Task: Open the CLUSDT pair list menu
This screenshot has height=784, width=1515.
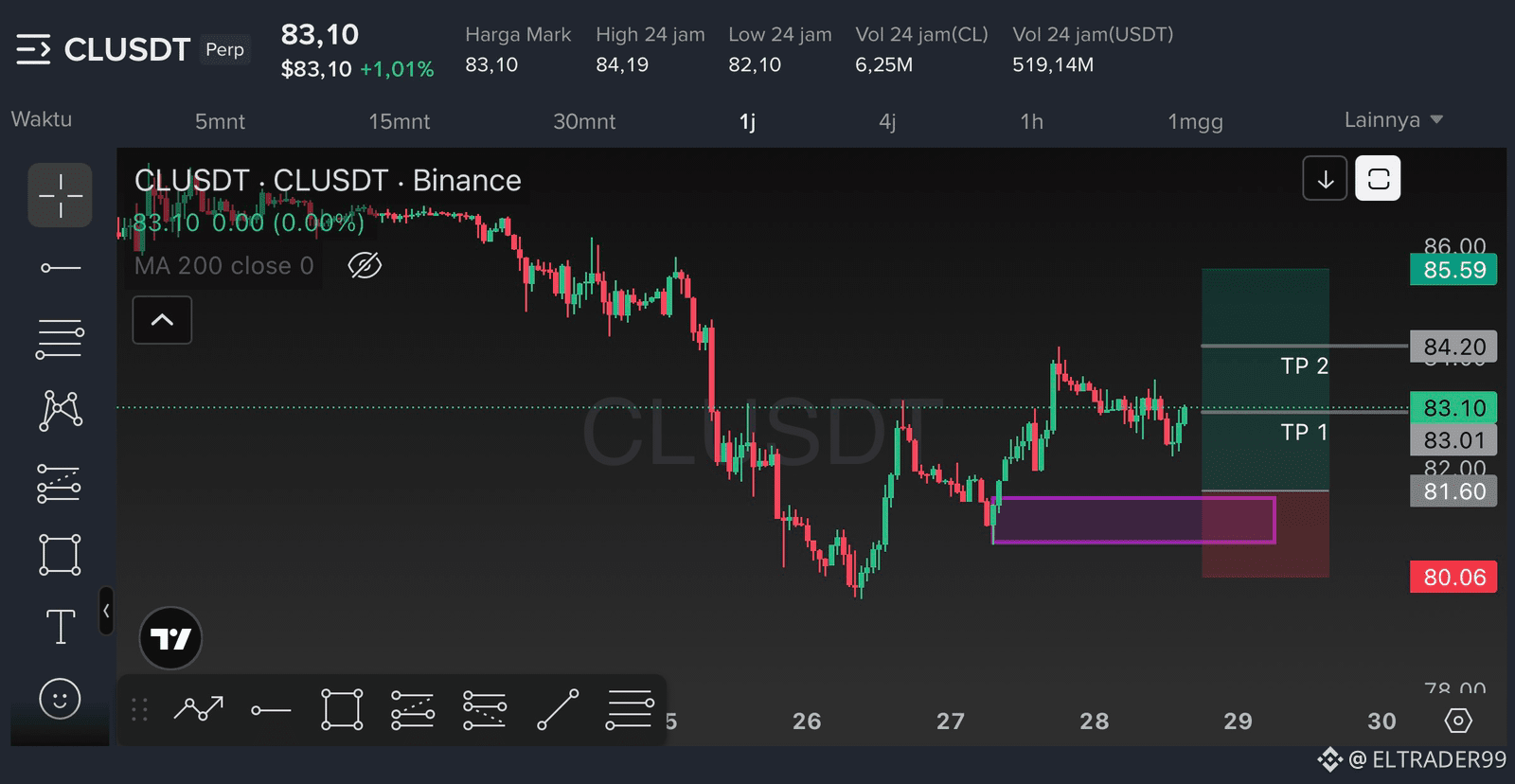Action: click(x=33, y=49)
